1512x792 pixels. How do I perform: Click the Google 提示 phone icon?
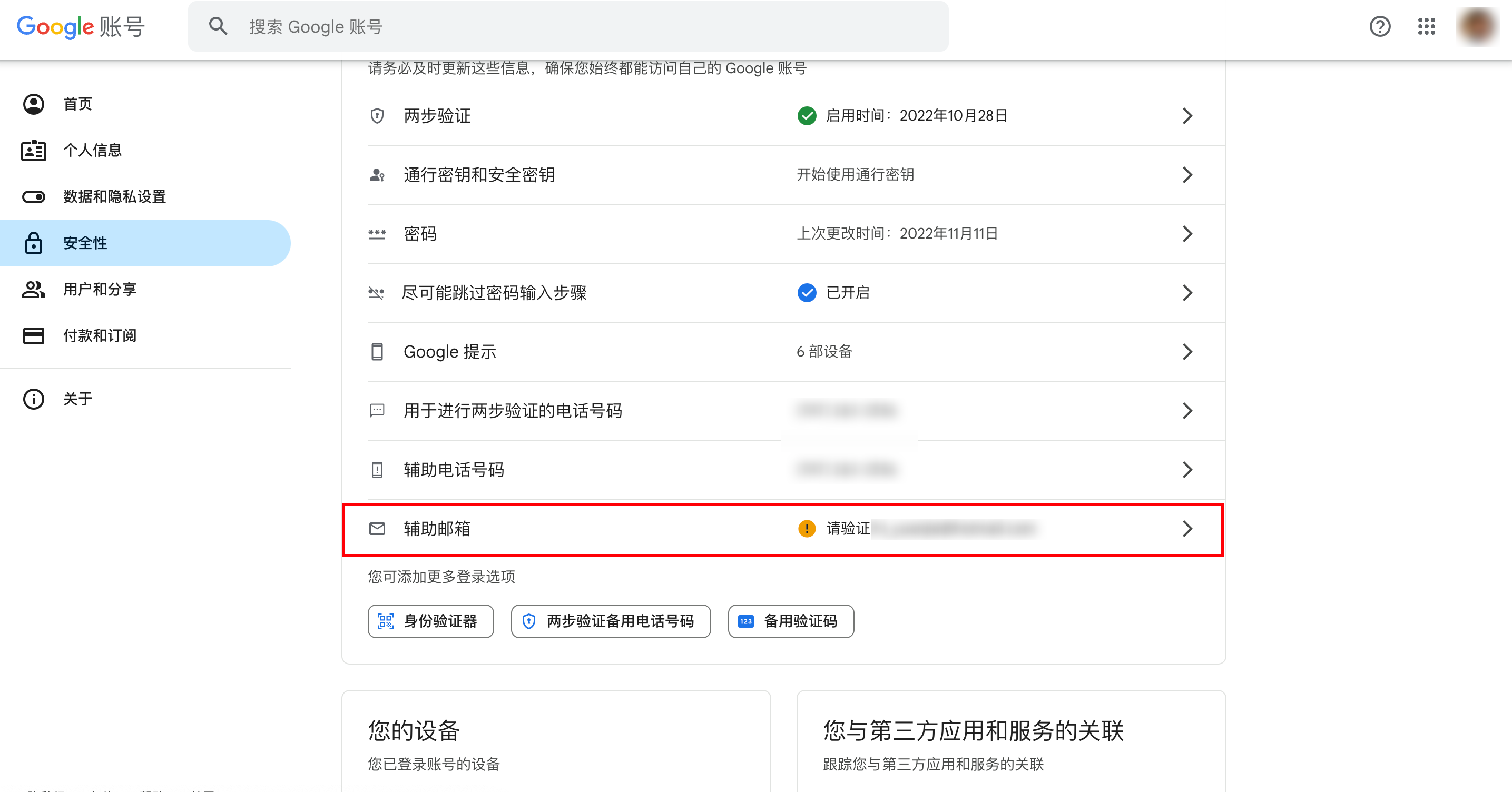pyautogui.click(x=377, y=352)
